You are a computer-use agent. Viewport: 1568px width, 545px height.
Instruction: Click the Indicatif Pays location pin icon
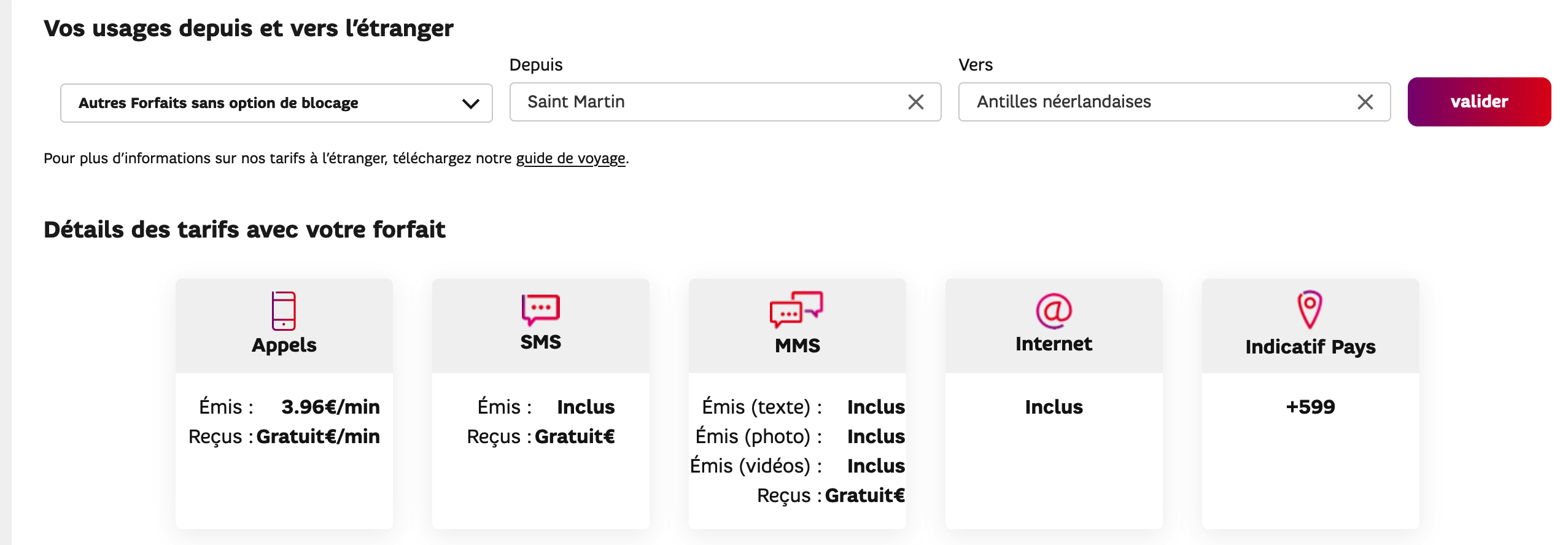[1310, 309]
